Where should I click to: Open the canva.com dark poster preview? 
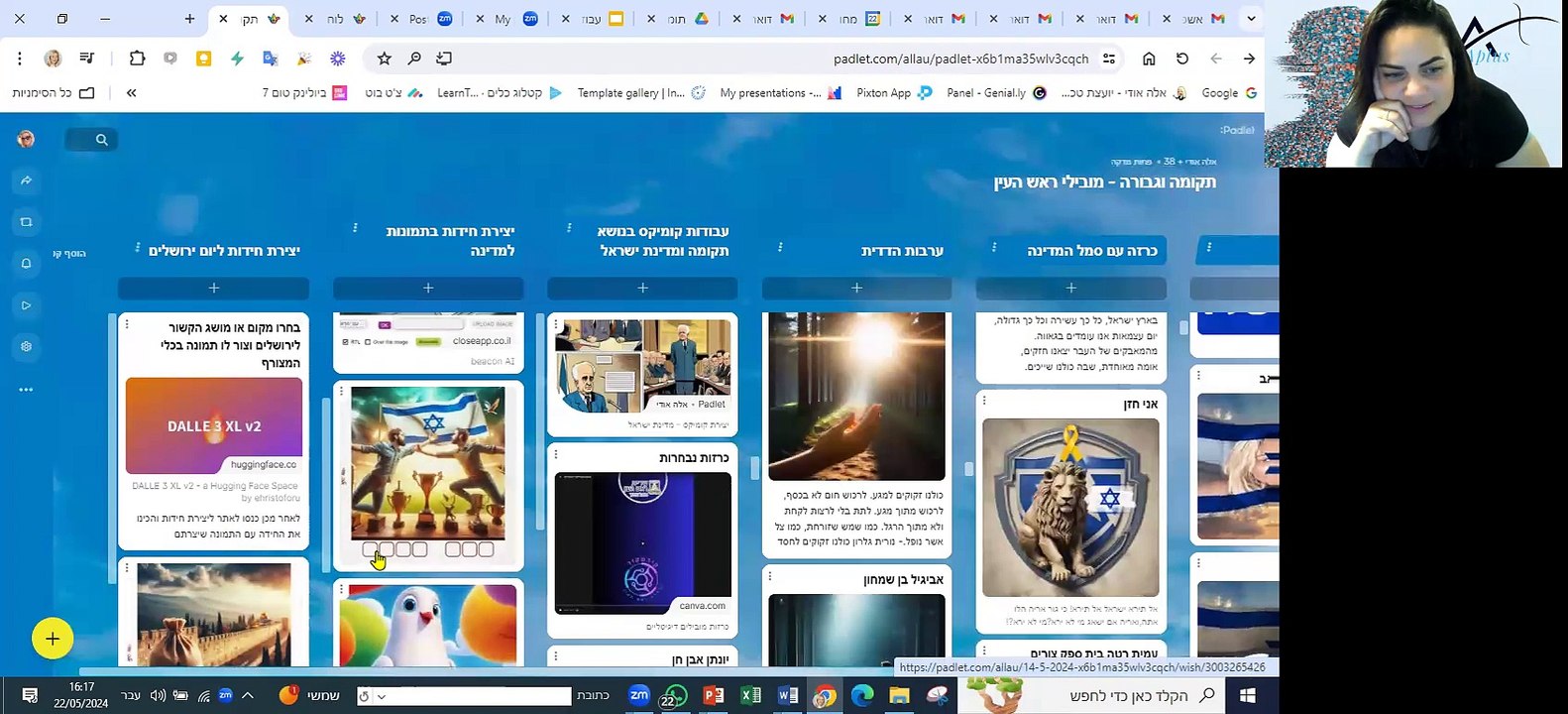[643, 543]
